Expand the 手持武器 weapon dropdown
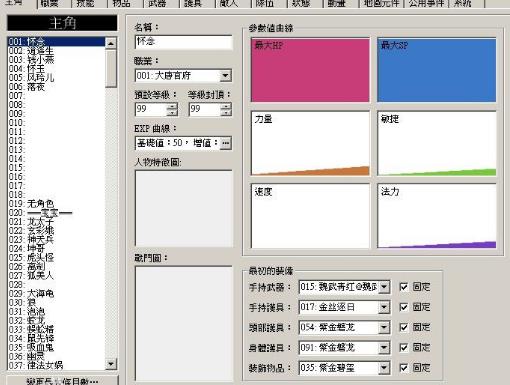Viewport: 510px width, 385px height. point(384,287)
